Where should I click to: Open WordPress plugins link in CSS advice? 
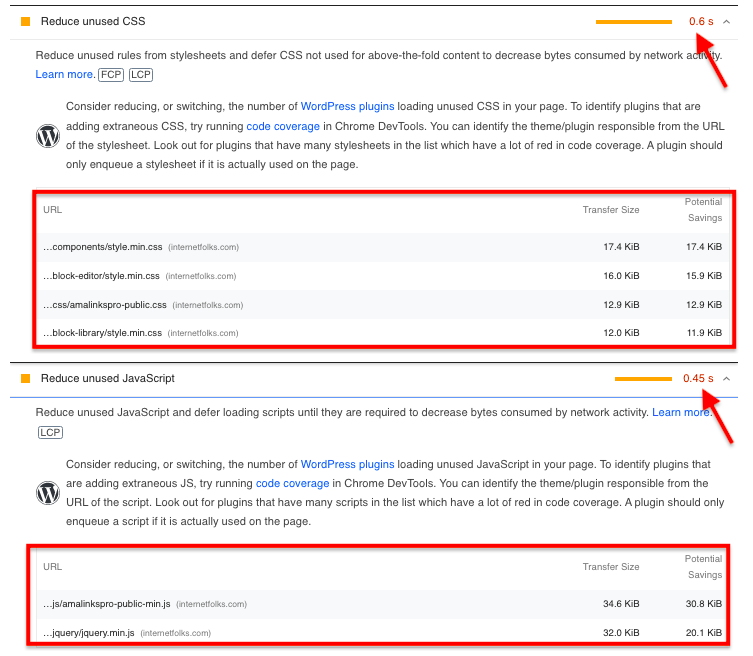[347, 107]
